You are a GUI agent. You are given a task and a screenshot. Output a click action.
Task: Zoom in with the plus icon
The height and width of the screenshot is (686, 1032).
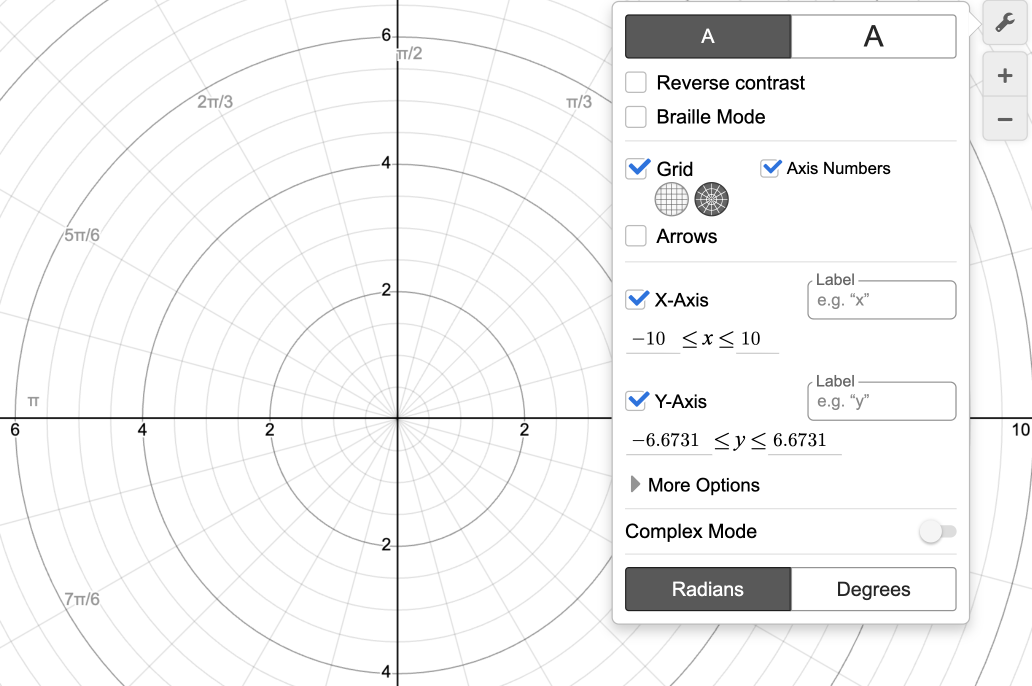pyautogui.click(x=1005, y=76)
